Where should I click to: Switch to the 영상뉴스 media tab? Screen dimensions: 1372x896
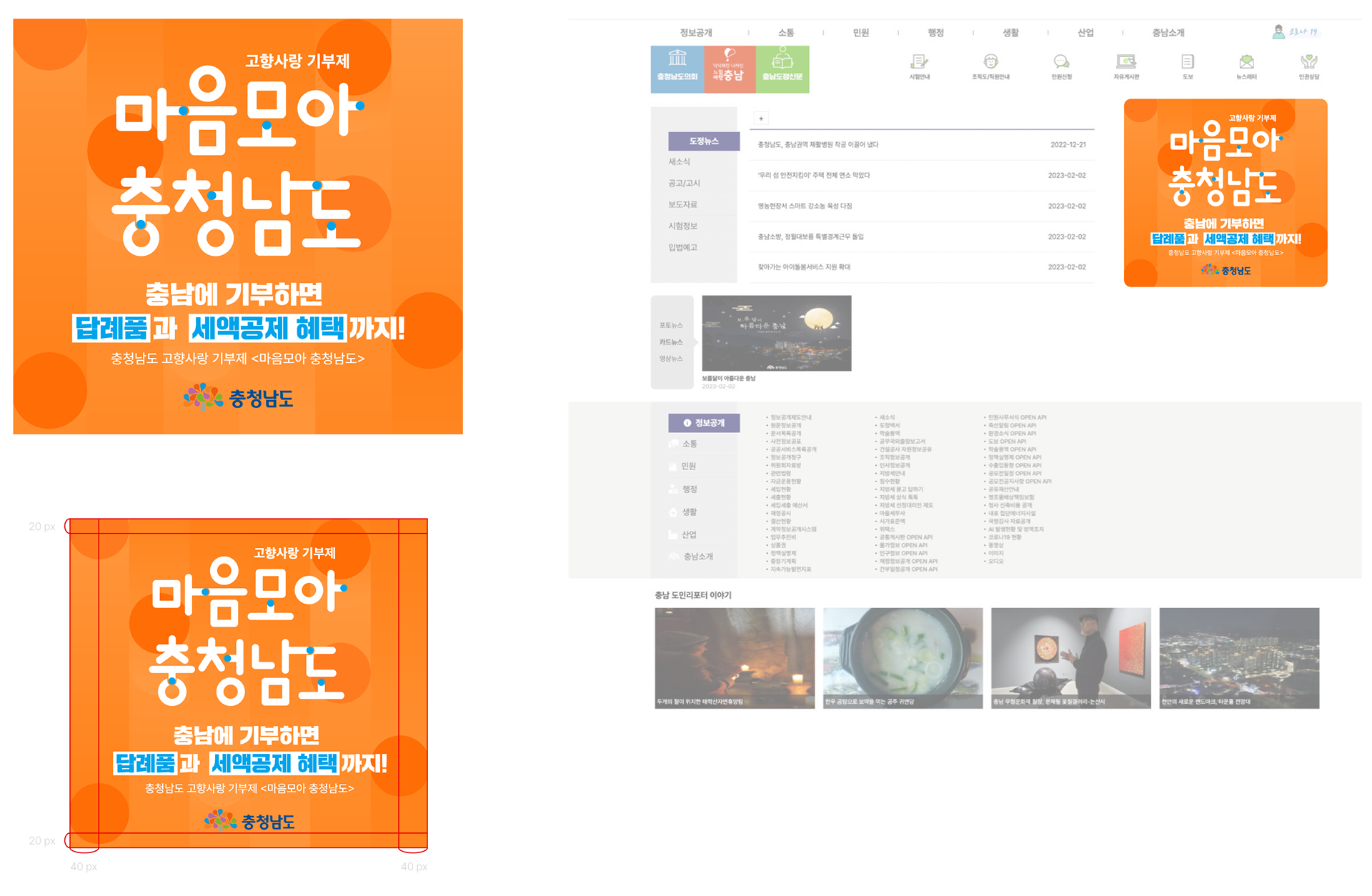[670, 359]
